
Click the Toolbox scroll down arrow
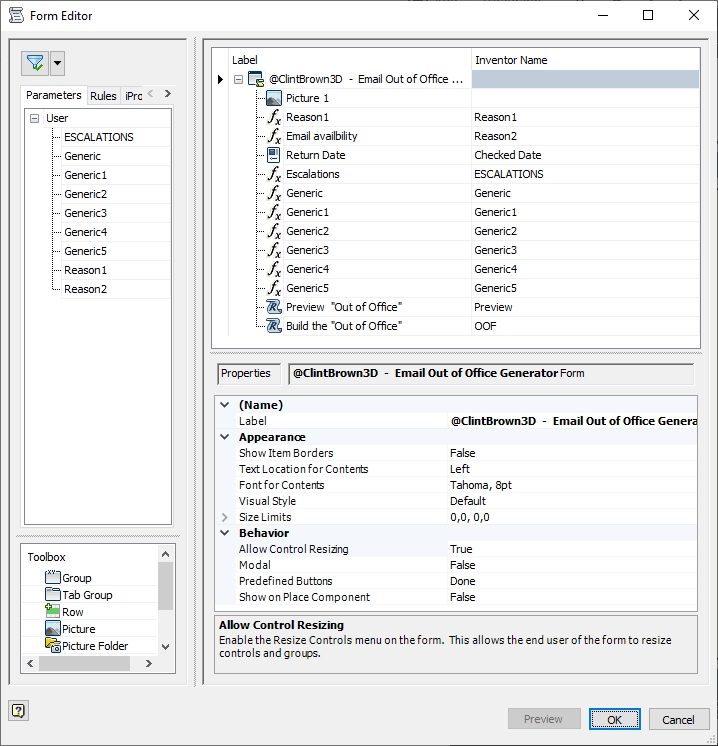(x=166, y=647)
